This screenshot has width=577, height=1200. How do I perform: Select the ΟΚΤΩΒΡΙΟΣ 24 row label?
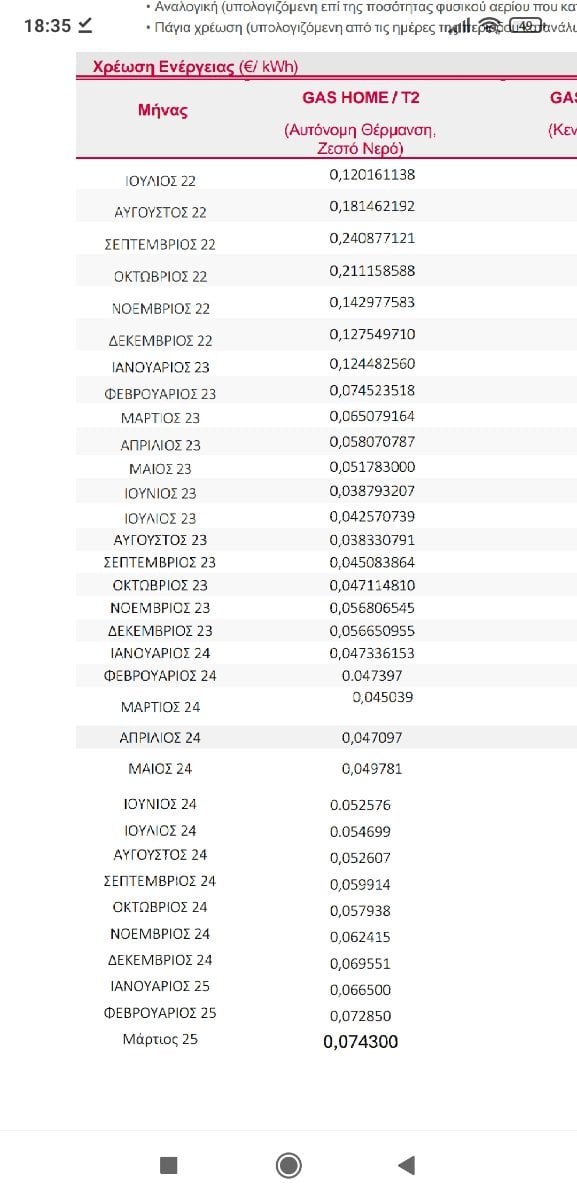(x=160, y=907)
